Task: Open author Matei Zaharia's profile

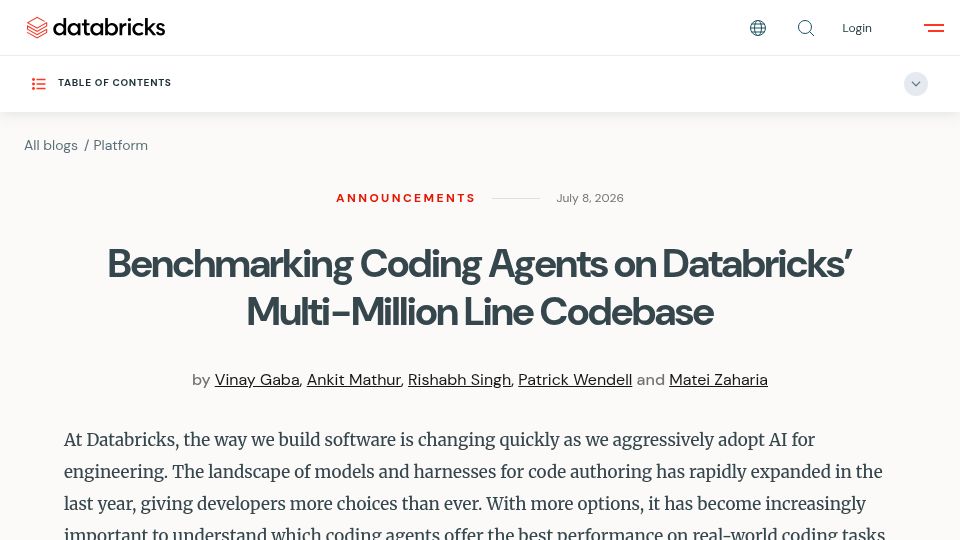Action: 718,380
